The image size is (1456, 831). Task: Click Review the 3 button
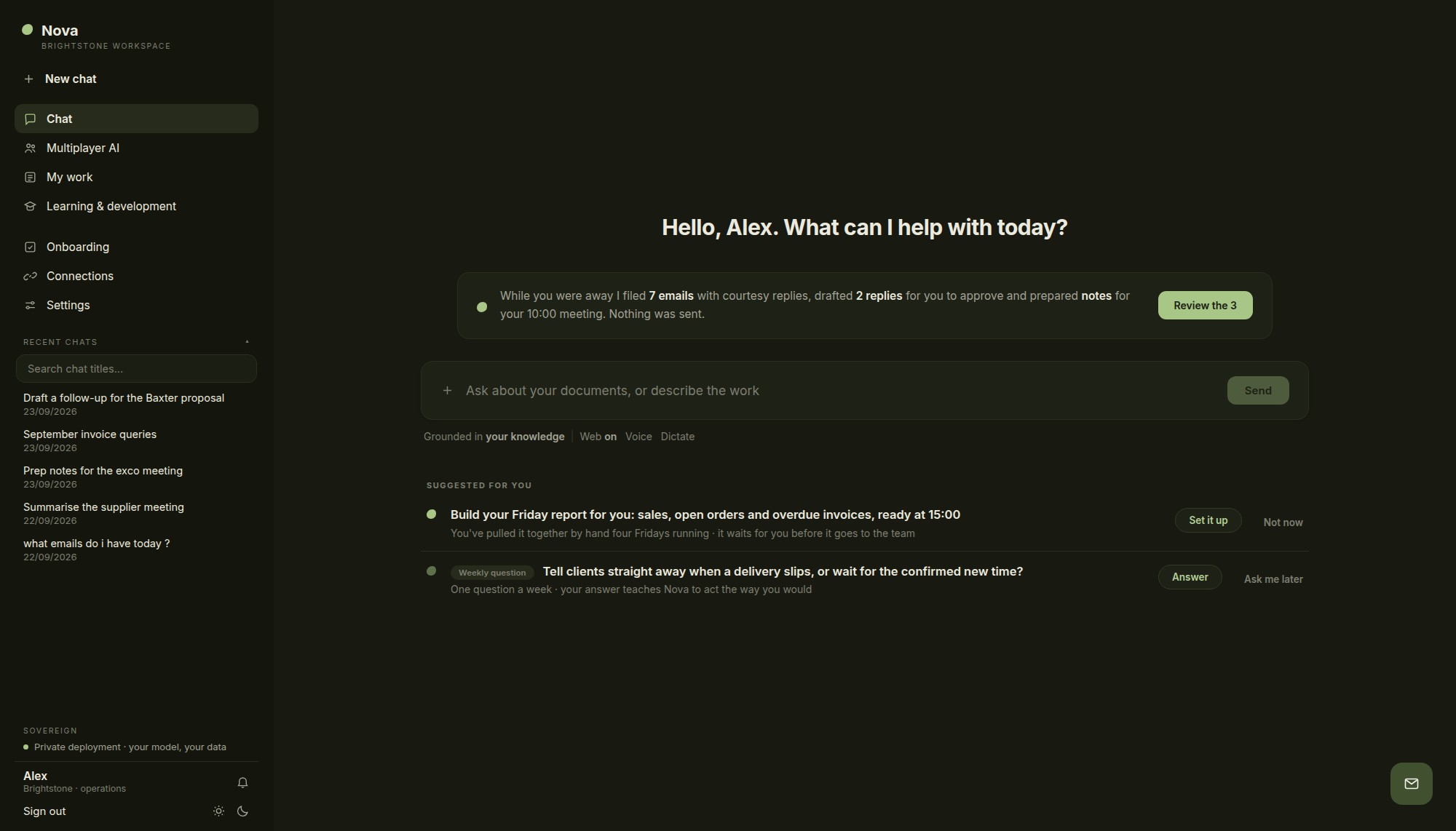pos(1205,306)
